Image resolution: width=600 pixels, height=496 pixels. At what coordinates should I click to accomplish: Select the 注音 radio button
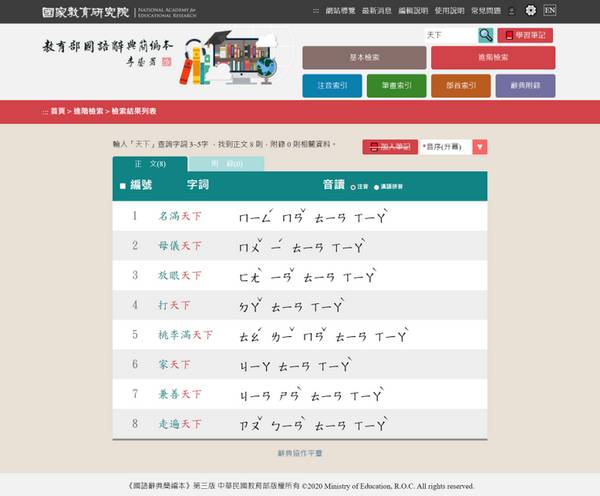click(x=353, y=187)
